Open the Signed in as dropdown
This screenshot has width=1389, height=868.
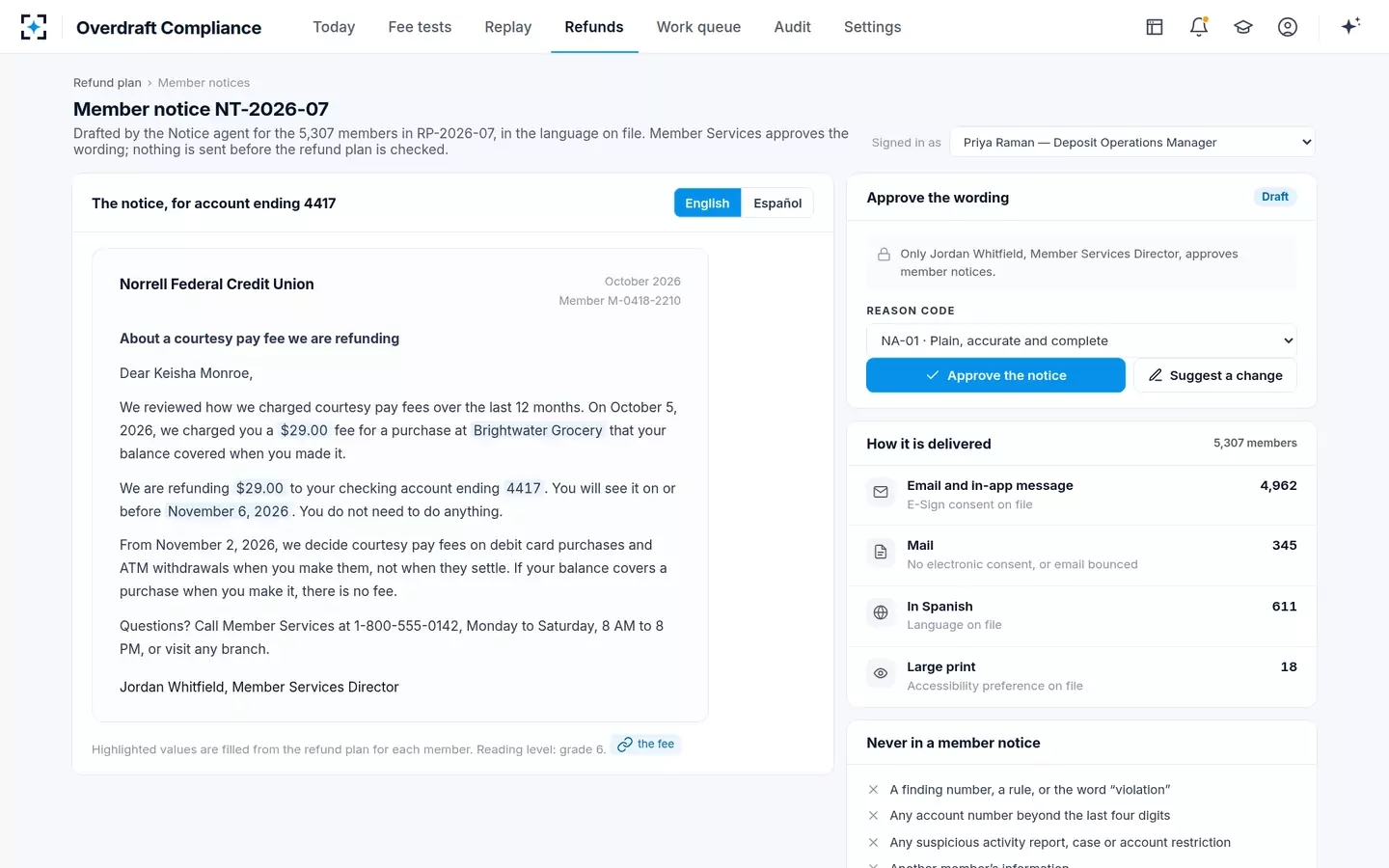(1132, 142)
